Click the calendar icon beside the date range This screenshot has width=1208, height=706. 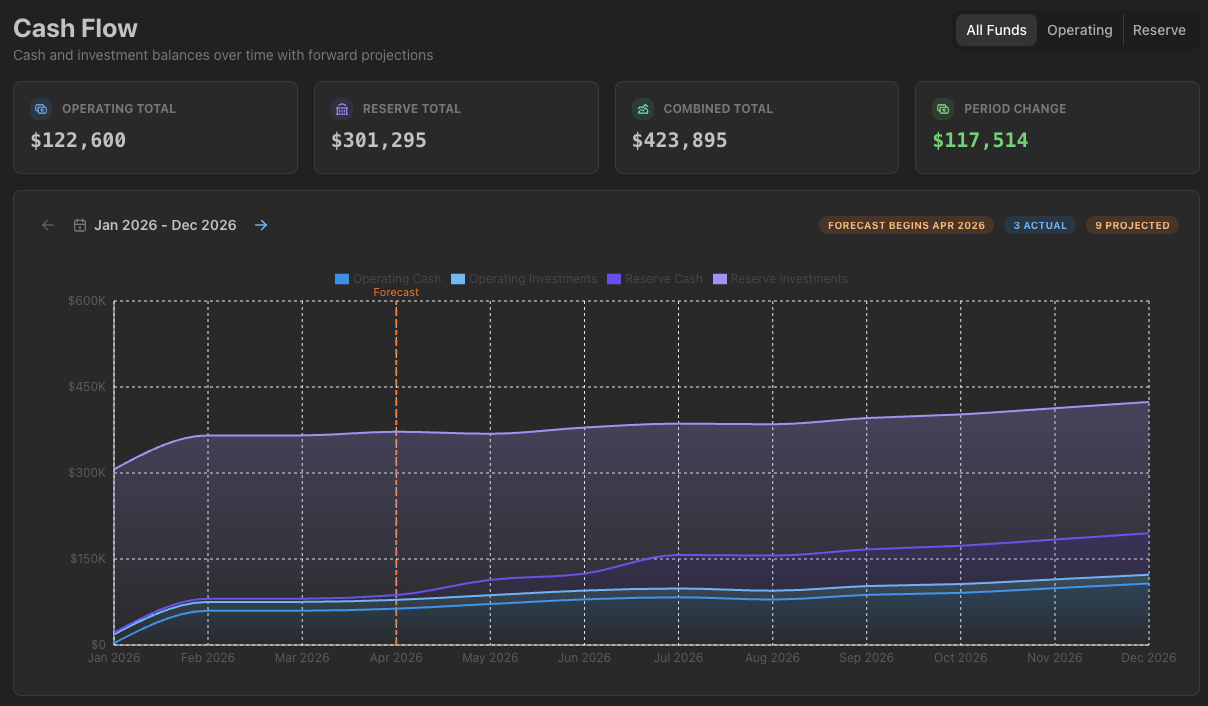point(79,225)
